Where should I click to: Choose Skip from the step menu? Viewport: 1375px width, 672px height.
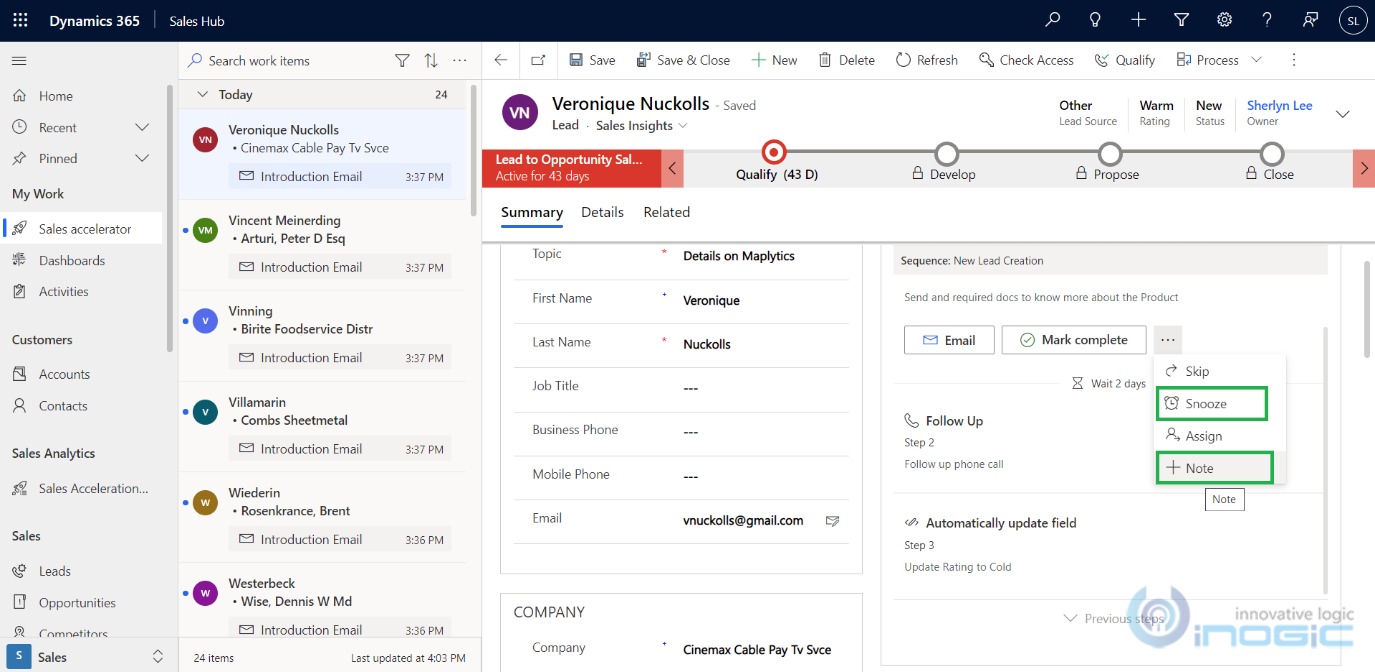click(x=1219, y=371)
